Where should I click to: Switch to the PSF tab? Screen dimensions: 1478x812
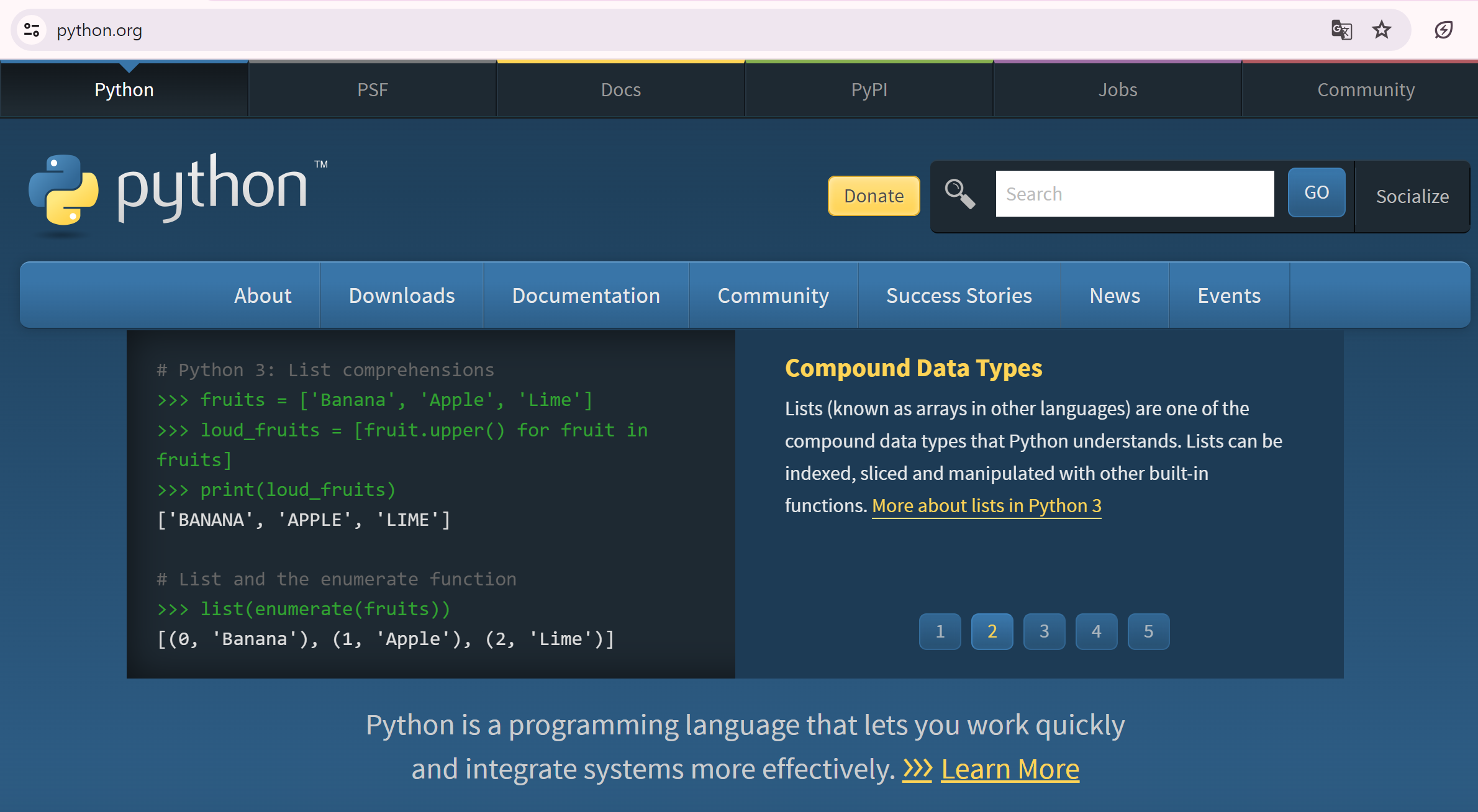(372, 89)
